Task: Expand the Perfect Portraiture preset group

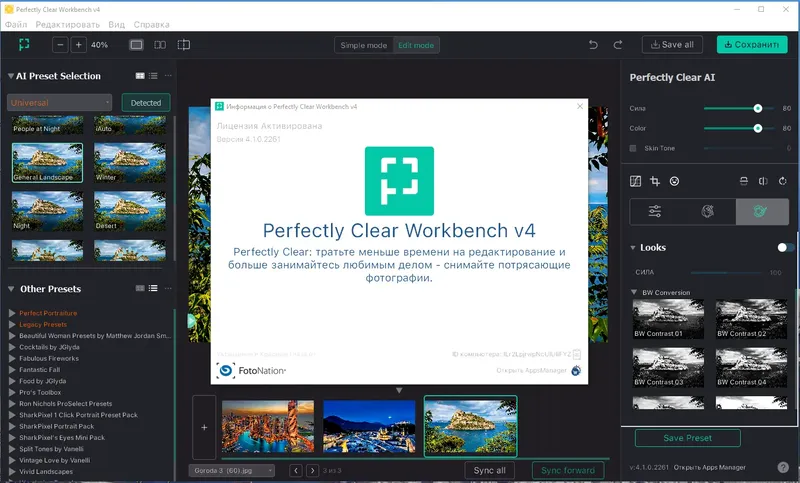Action: (x=12, y=313)
